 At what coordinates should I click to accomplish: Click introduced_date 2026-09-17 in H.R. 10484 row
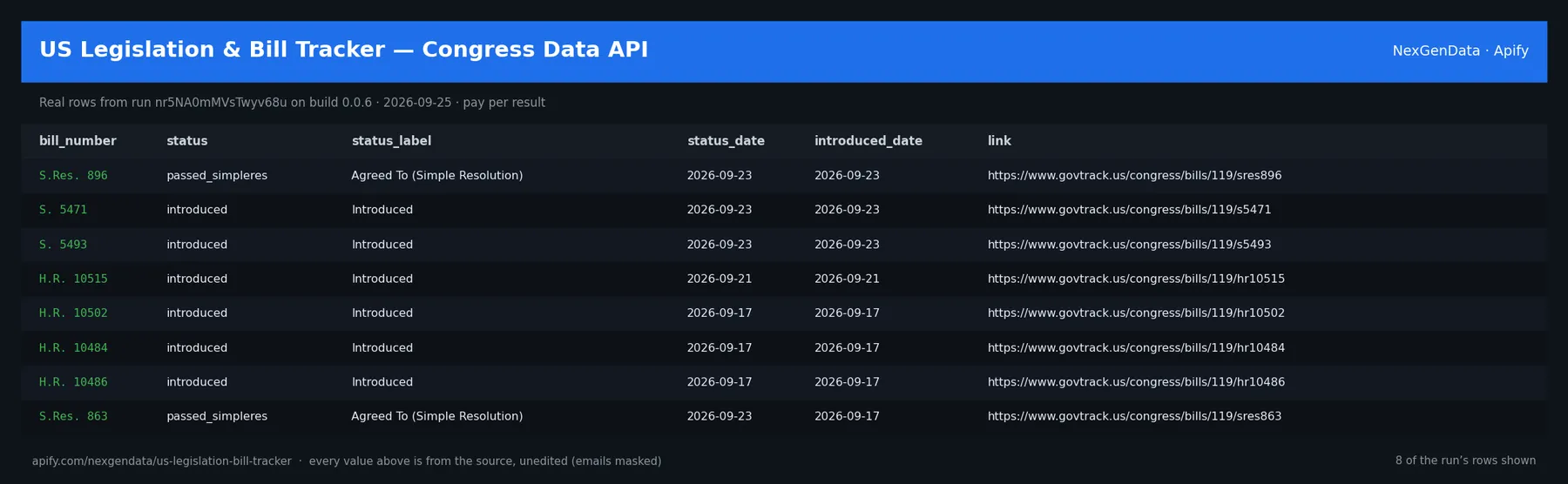tap(847, 347)
